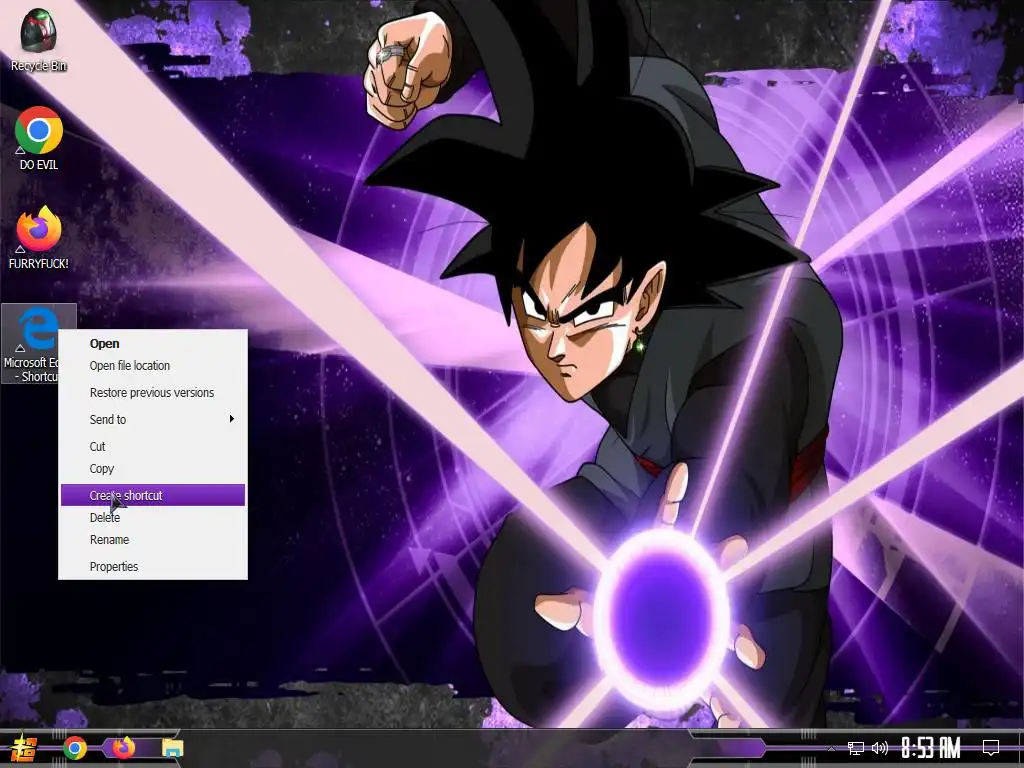
Task: Open File Explorer from the taskbar
Action: tap(172, 748)
